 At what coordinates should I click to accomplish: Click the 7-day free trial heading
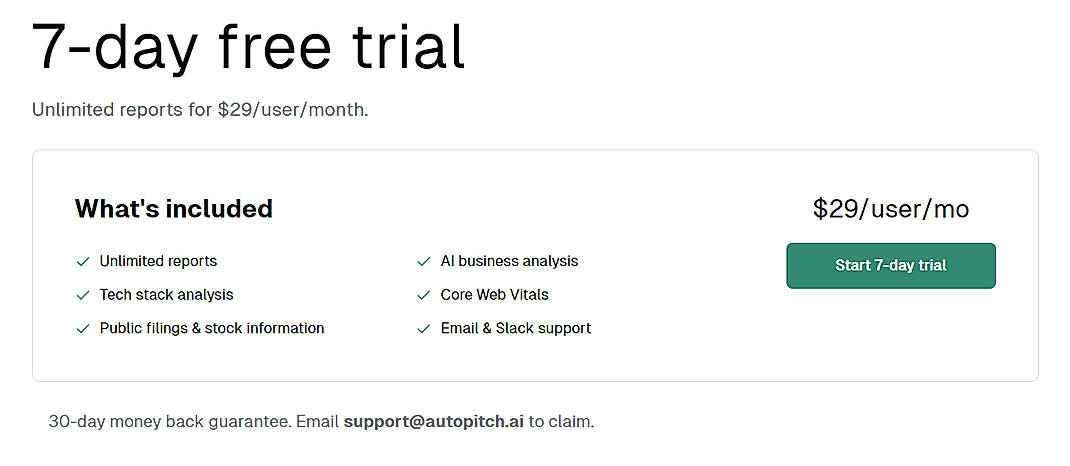(x=249, y=47)
